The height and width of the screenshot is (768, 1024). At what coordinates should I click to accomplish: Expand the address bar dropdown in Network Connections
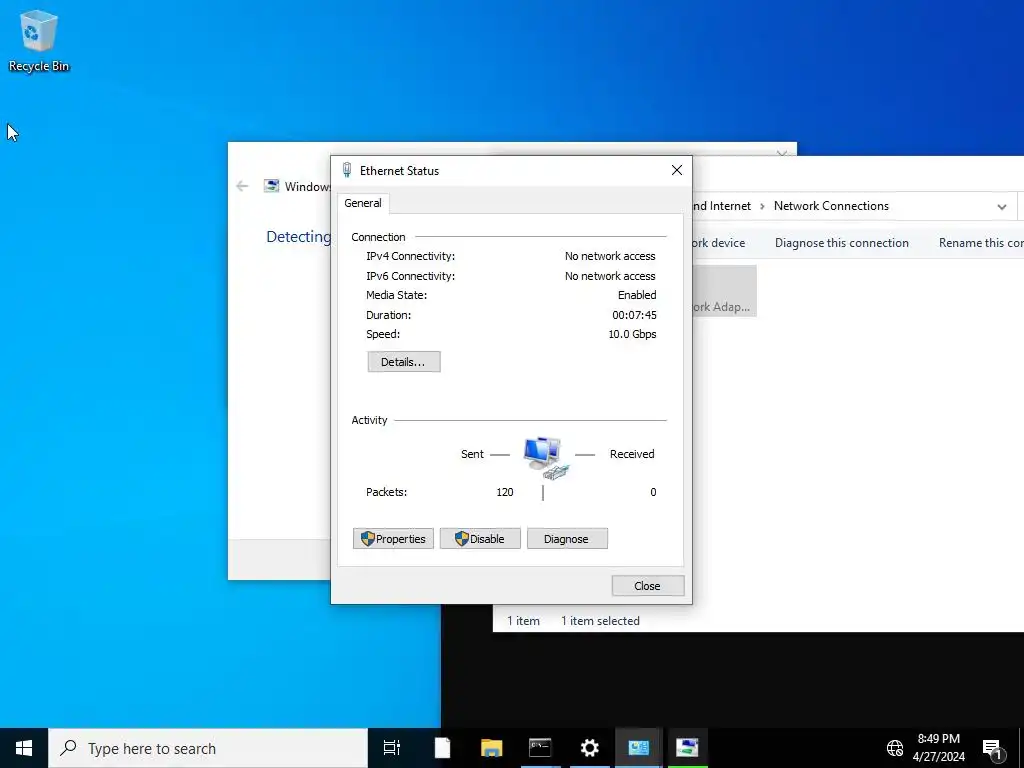(1001, 206)
